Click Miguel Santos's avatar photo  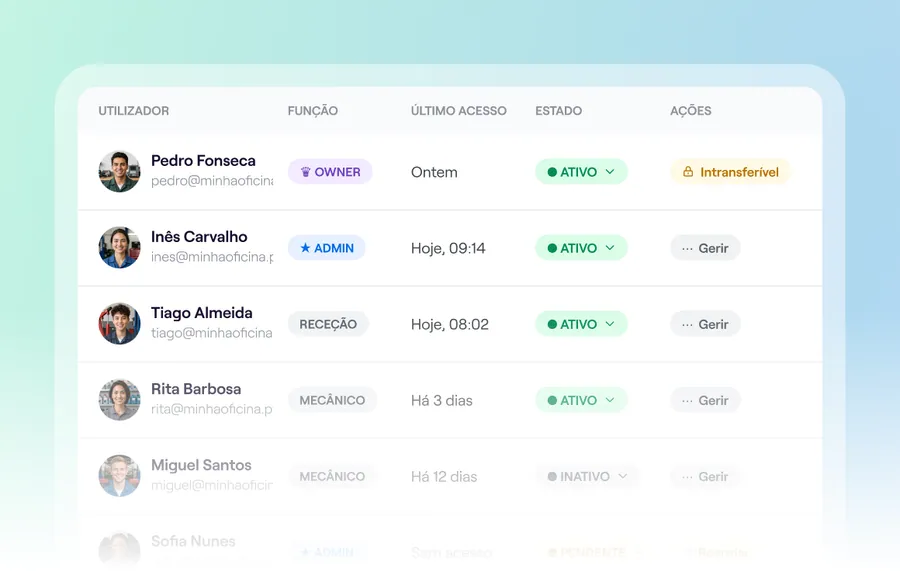click(119, 476)
